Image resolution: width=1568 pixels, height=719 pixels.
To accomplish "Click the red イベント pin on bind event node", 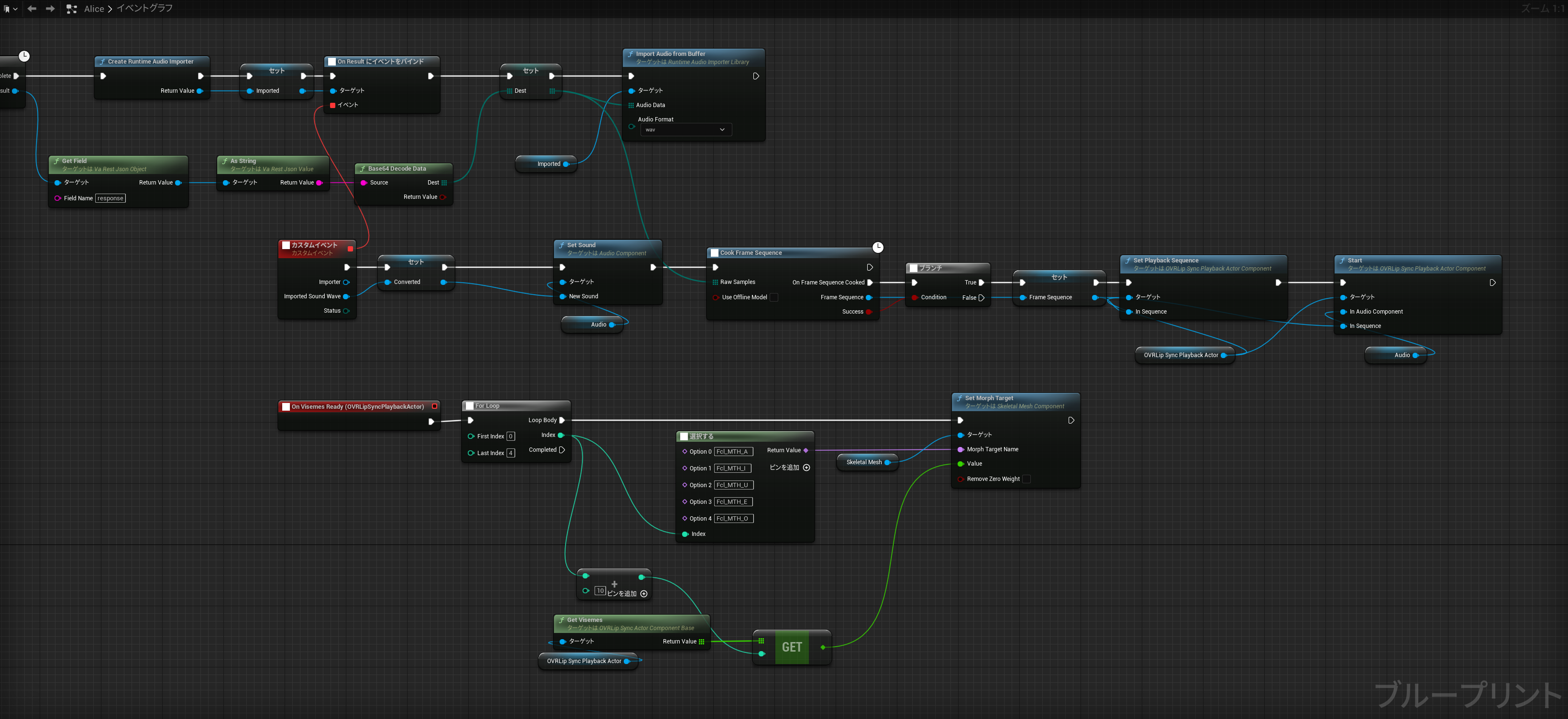I will [333, 105].
